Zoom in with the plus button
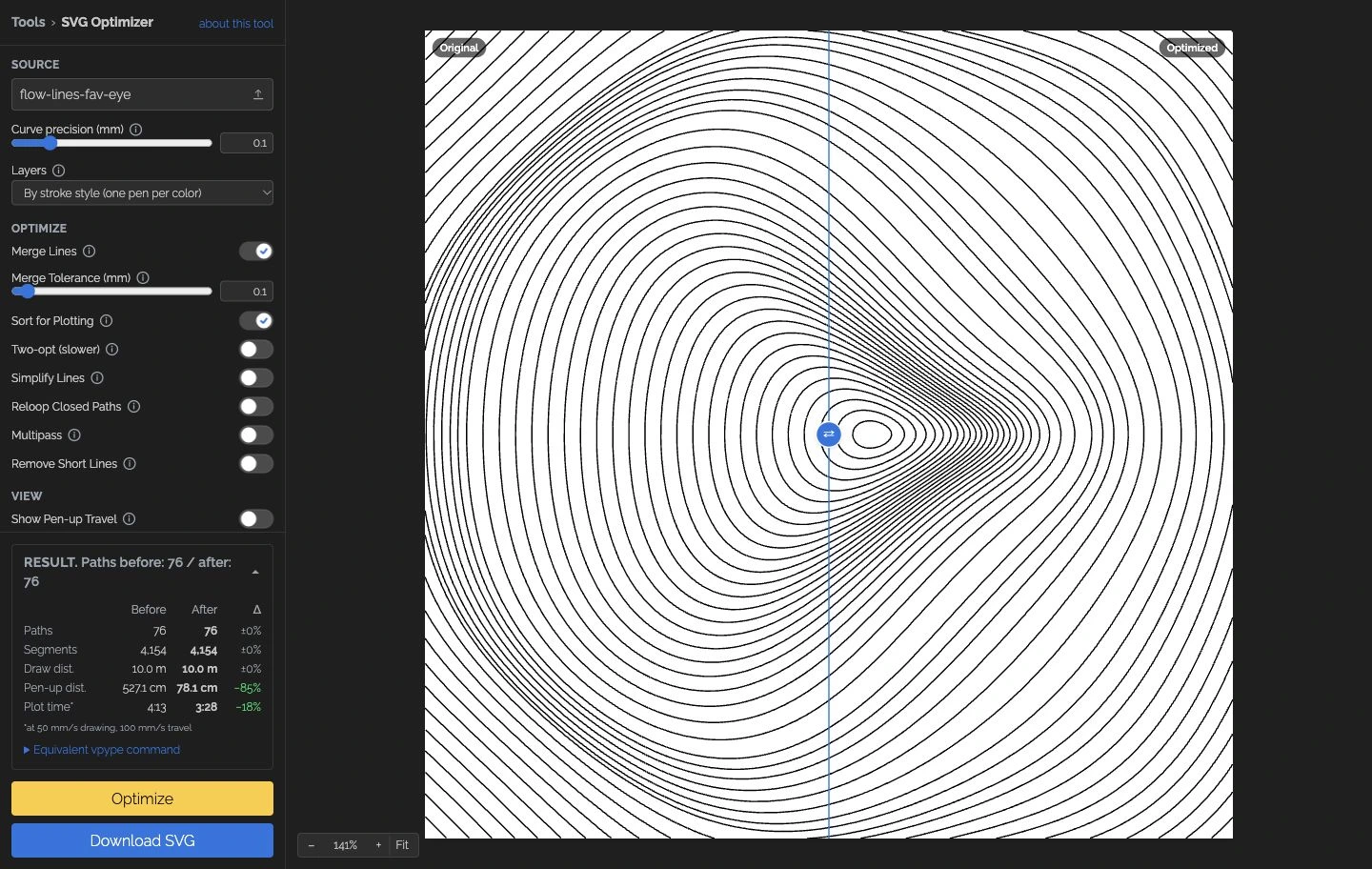1372x869 pixels. tap(378, 845)
